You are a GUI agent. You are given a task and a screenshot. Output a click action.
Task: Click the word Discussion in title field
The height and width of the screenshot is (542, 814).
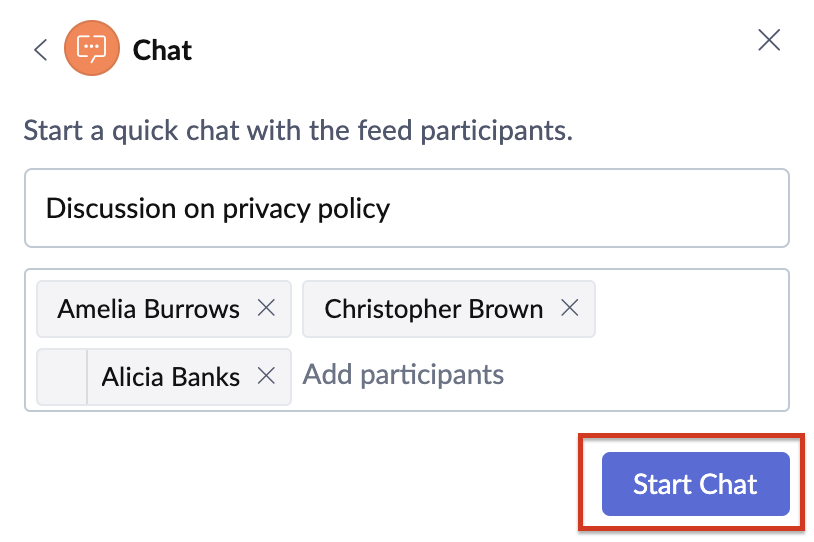pyautogui.click(x=111, y=208)
